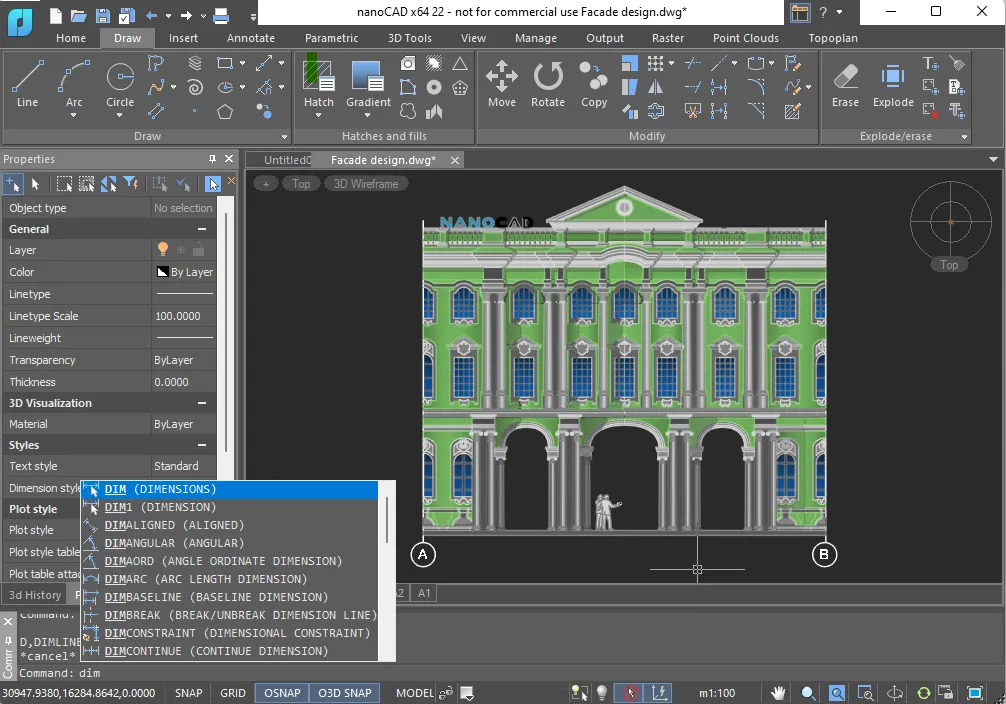This screenshot has width=1006, height=704.
Task: Toggle GRID display on
Action: [x=232, y=692]
